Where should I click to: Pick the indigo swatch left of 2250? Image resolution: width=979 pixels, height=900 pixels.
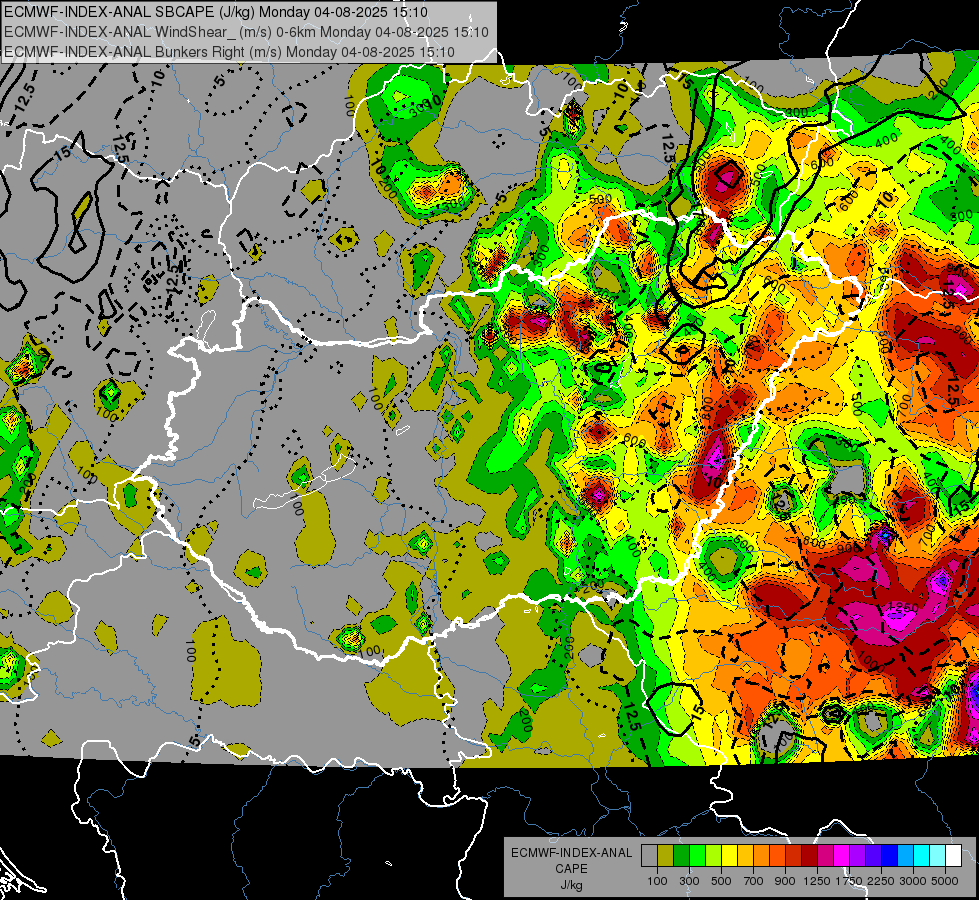(873, 855)
